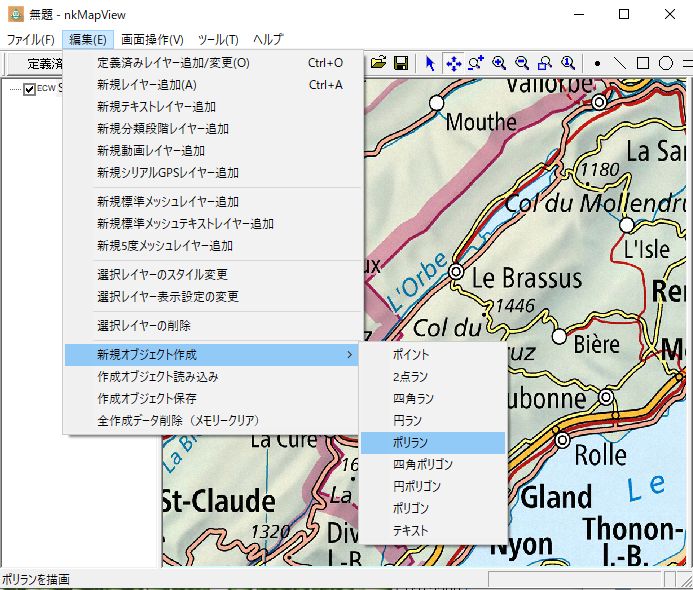Choose the rectangle drawing tool icon

643,63
